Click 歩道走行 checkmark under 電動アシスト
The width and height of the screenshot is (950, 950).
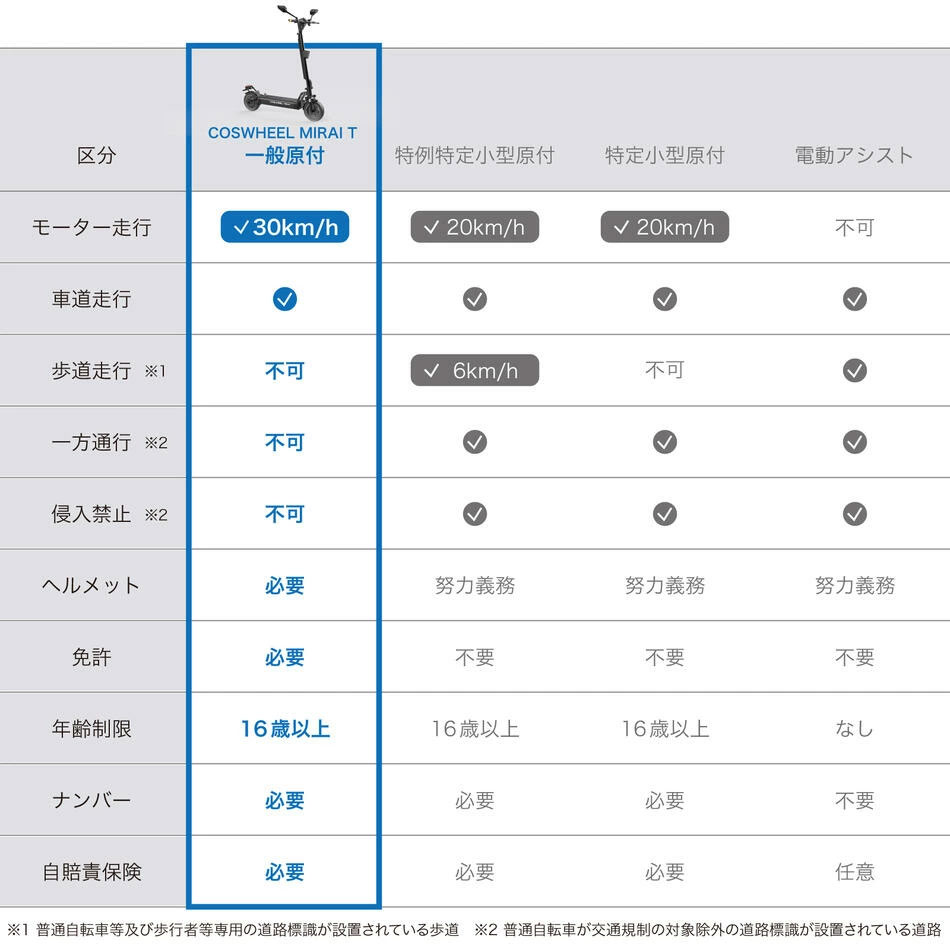coord(854,370)
